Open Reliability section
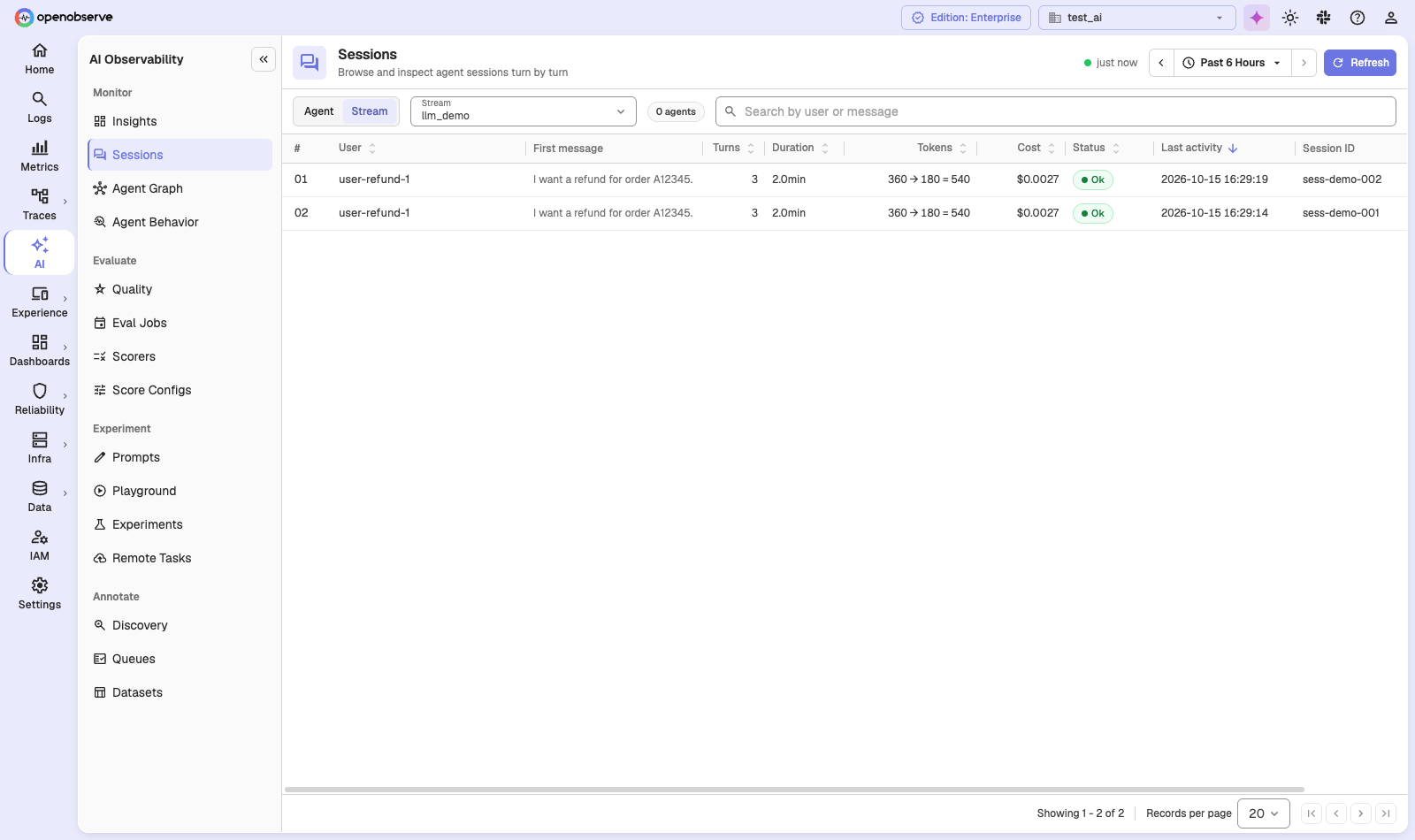This screenshot has height=840, width=1415. pyautogui.click(x=39, y=400)
